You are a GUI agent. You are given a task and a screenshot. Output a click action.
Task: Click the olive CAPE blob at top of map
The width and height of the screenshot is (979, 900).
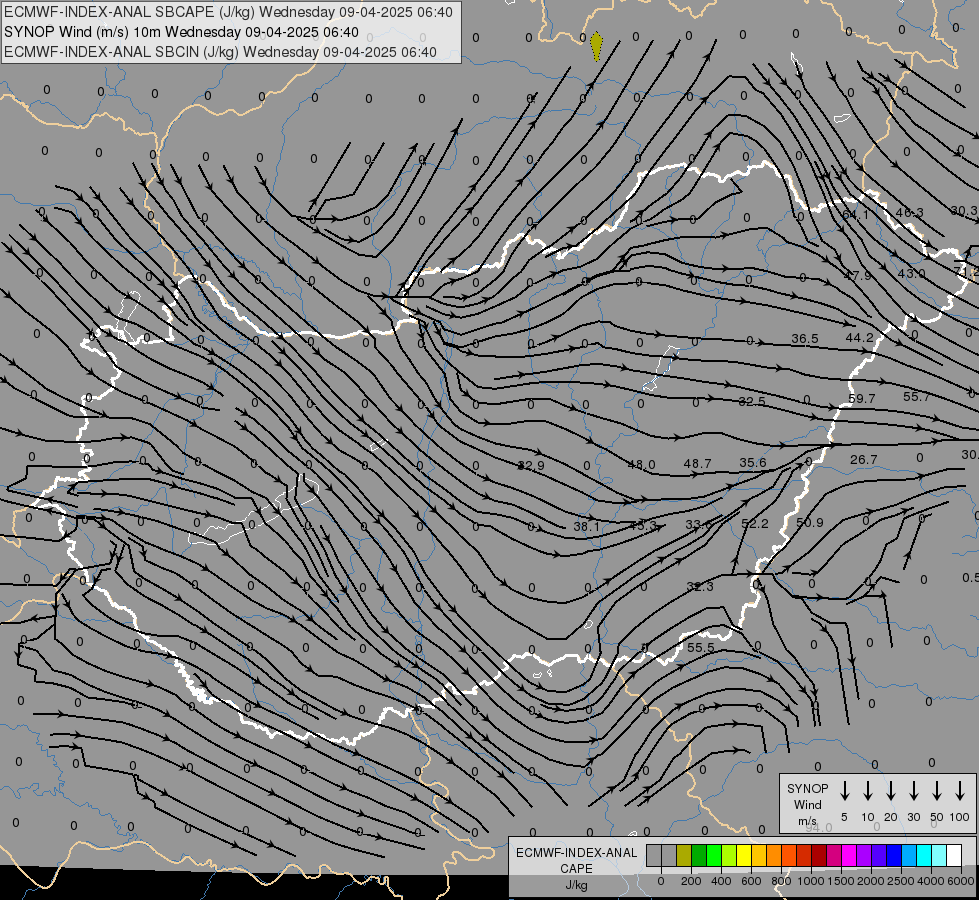[596, 46]
